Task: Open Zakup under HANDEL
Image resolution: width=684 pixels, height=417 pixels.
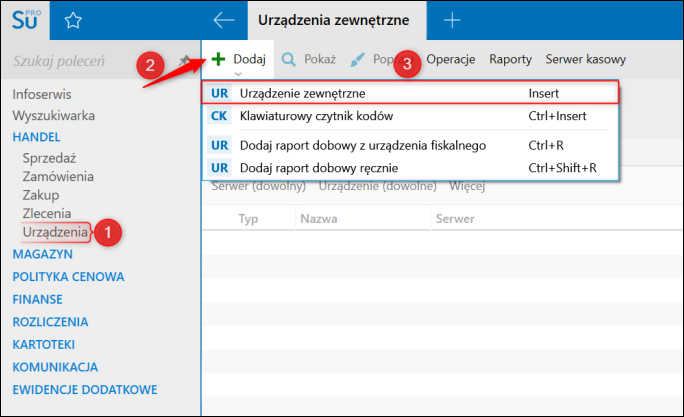Action: point(41,195)
